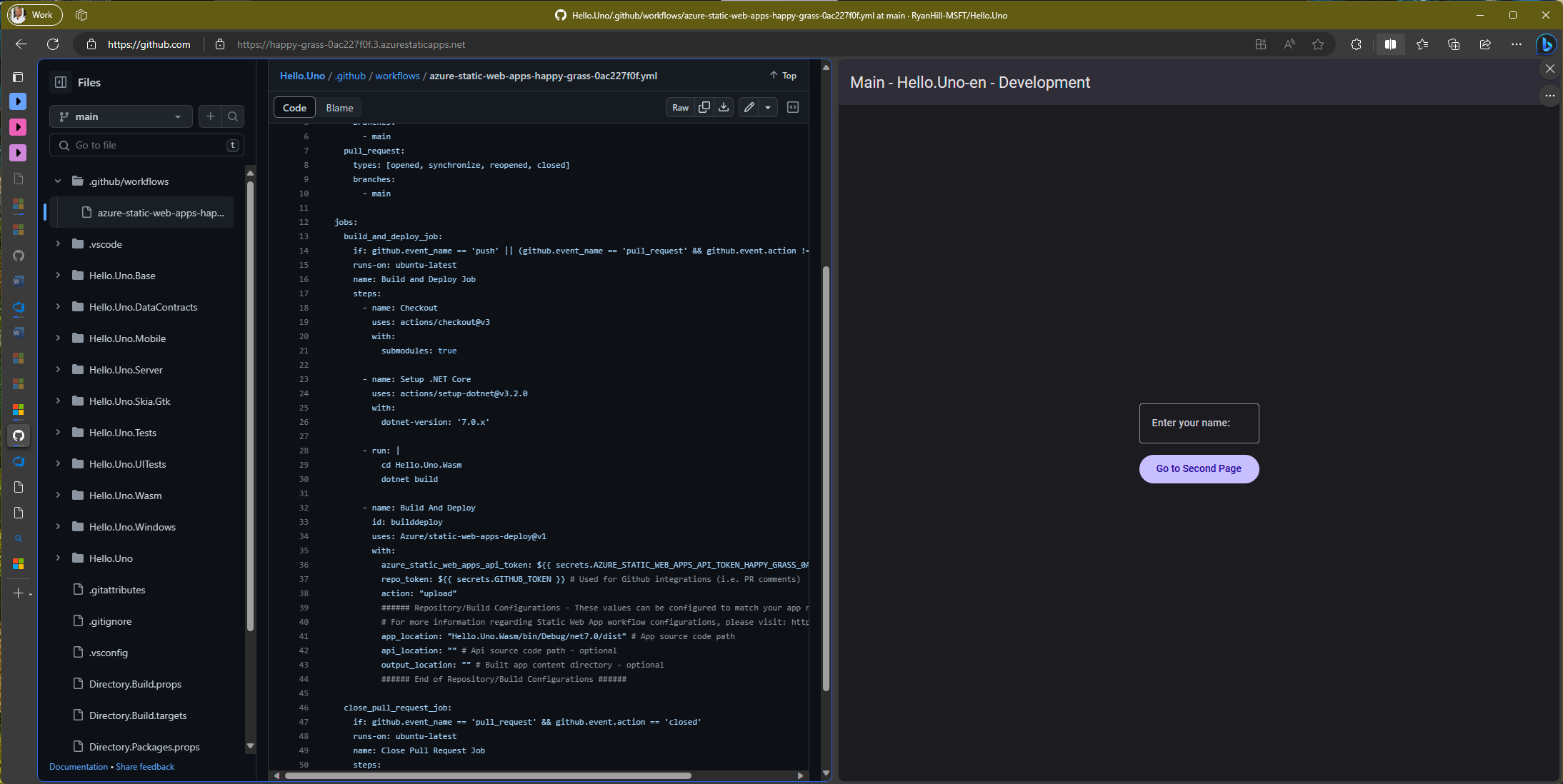The height and width of the screenshot is (784, 1563).
Task: Open Bing sidebar chat icon
Action: [1546, 44]
